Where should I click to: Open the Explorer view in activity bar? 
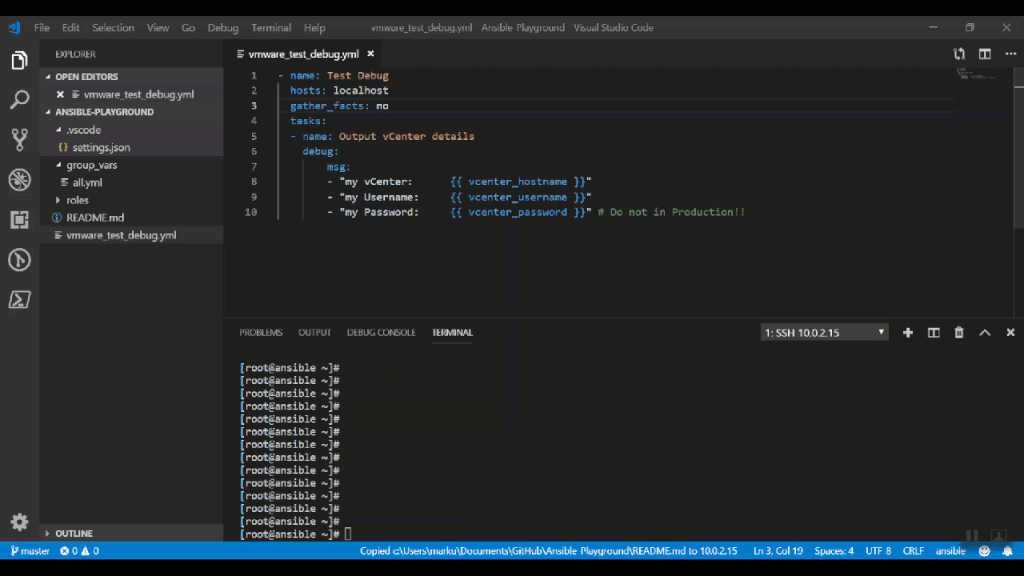19,61
